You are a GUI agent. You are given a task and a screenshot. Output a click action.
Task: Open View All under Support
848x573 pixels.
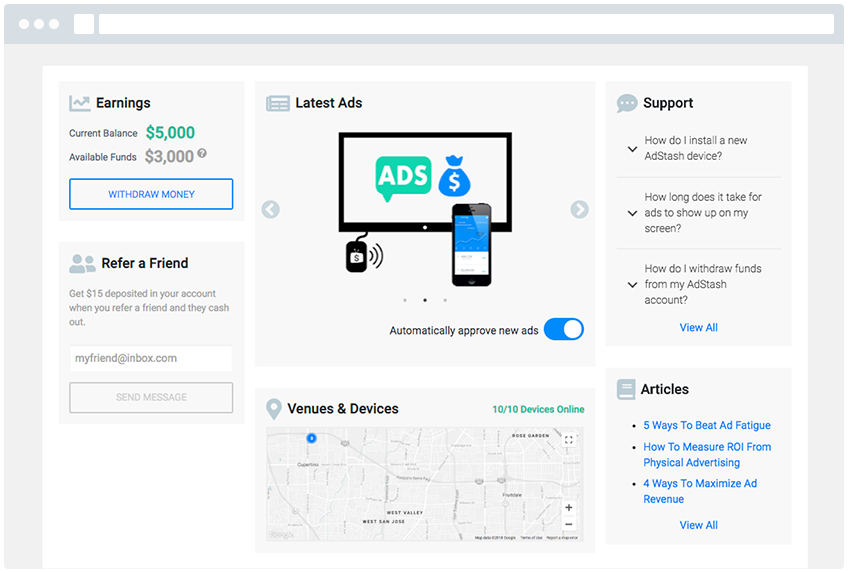(x=699, y=328)
